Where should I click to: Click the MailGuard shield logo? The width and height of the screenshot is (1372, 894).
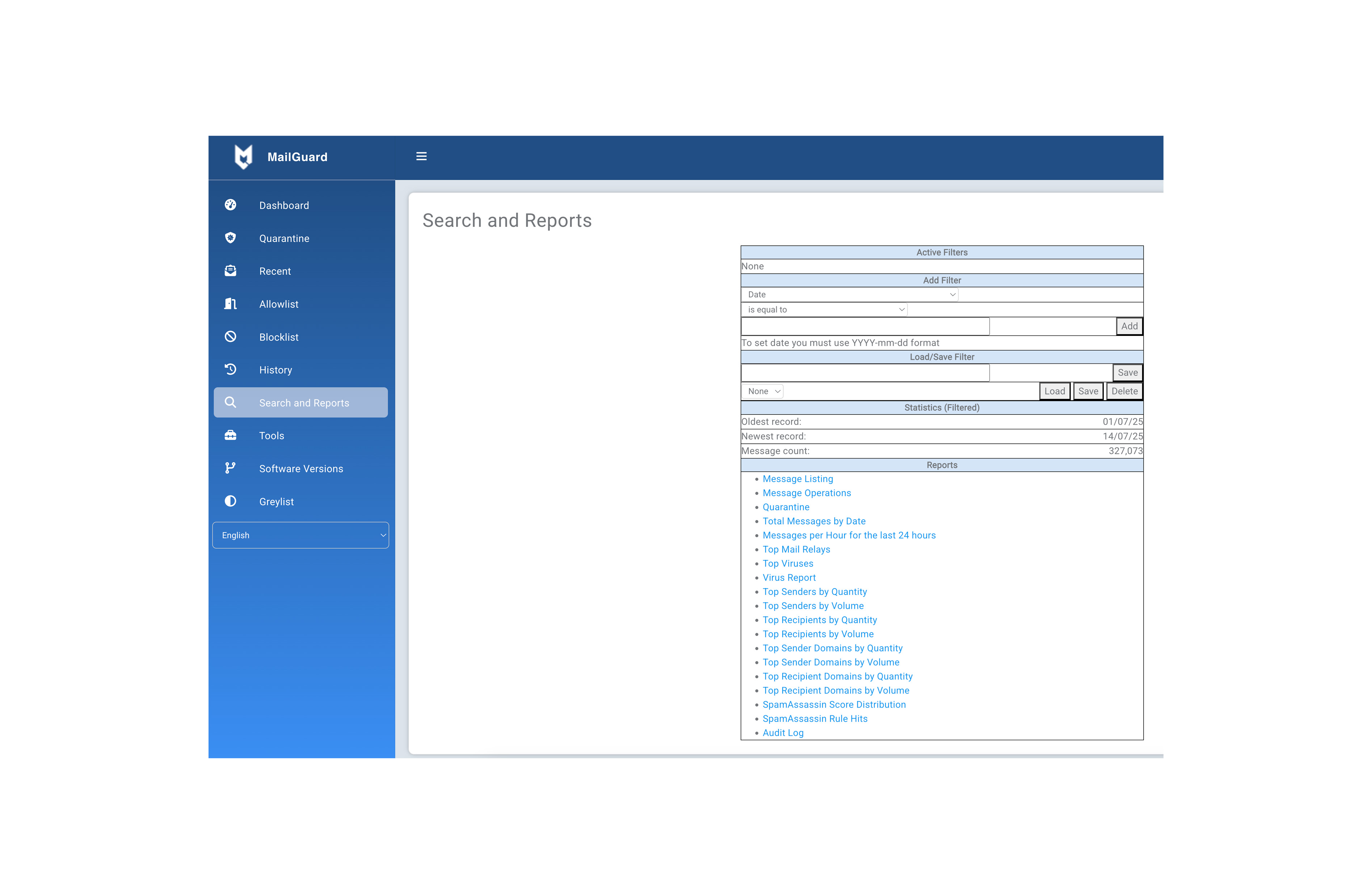click(x=243, y=157)
